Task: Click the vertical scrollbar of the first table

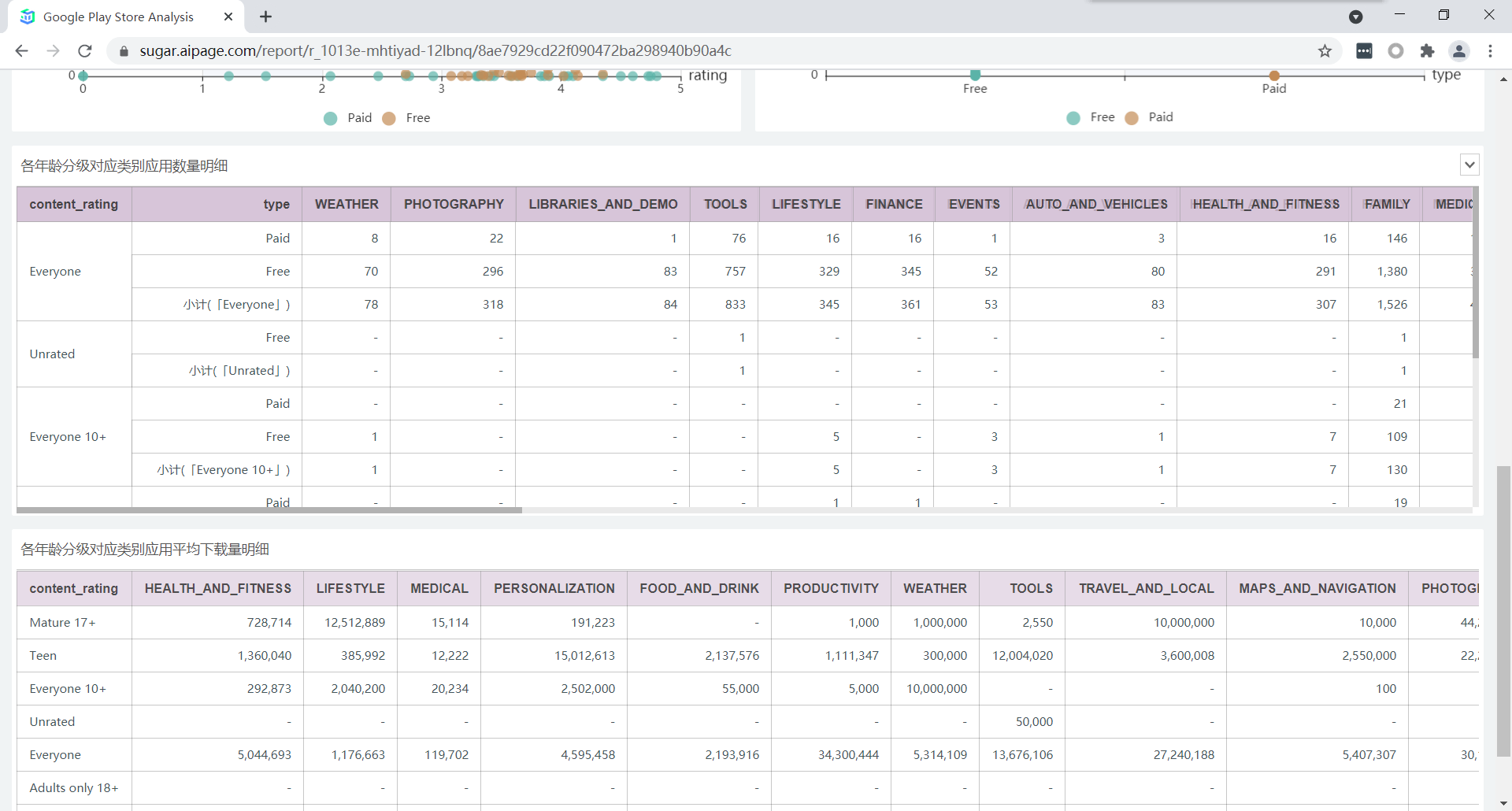Action: coord(1476,272)
